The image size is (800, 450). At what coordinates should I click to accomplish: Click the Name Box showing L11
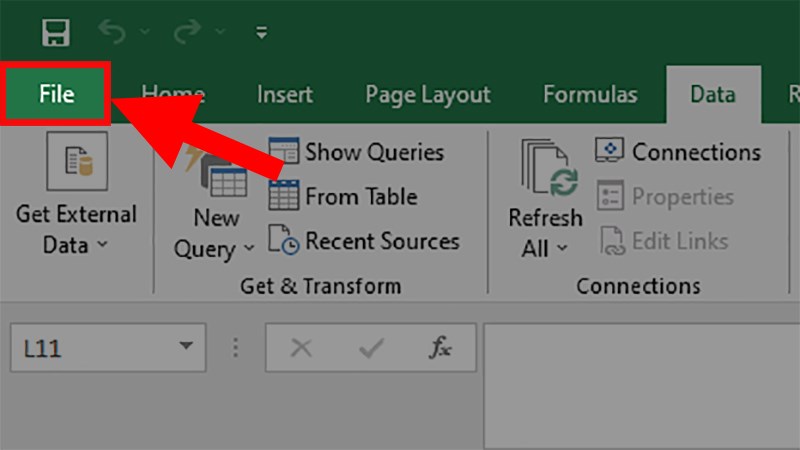pyautogui.click(x=108, y=347)
